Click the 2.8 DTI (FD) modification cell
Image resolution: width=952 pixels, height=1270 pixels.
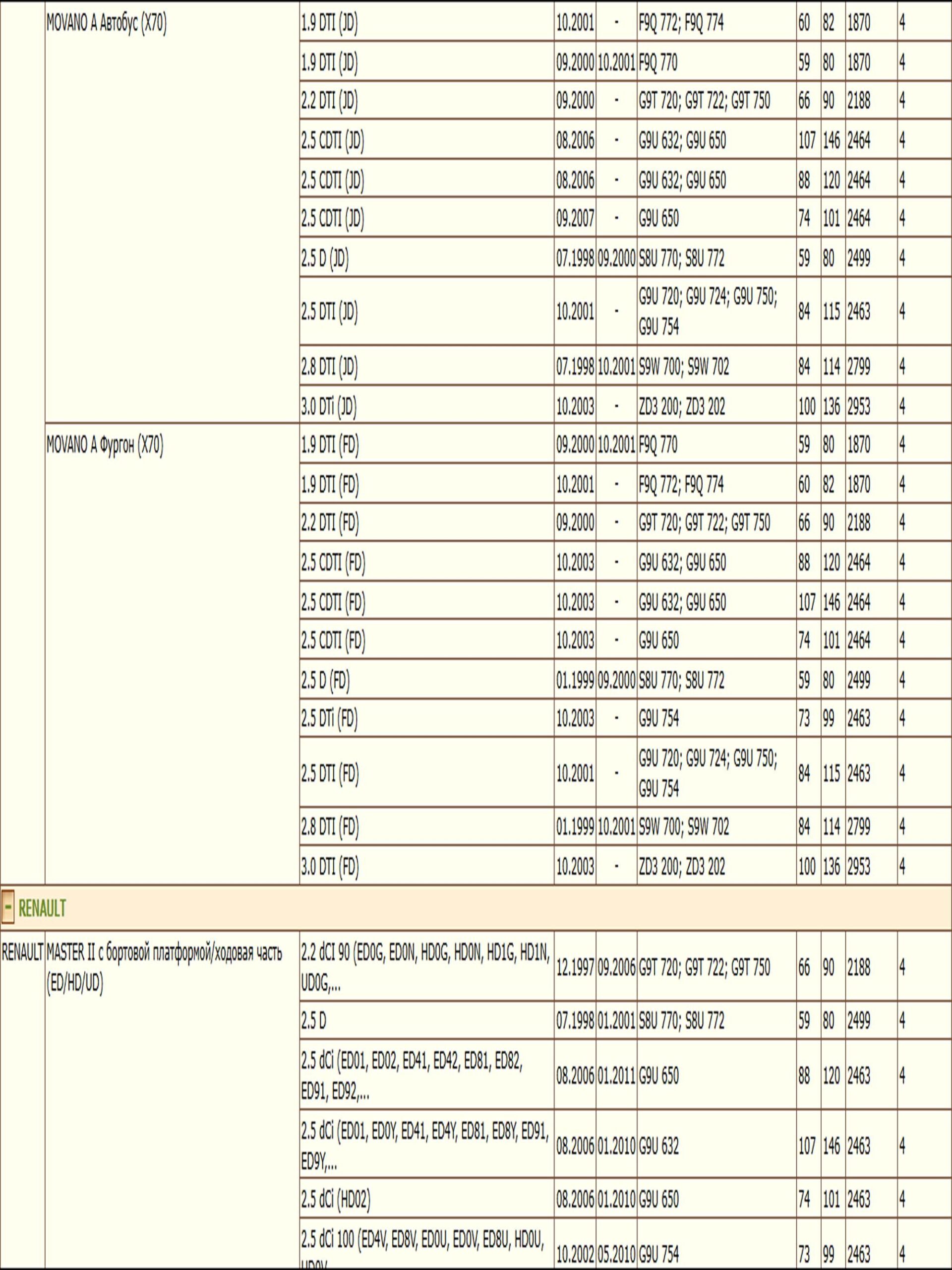pyautogui.click(x=330, y=827)
